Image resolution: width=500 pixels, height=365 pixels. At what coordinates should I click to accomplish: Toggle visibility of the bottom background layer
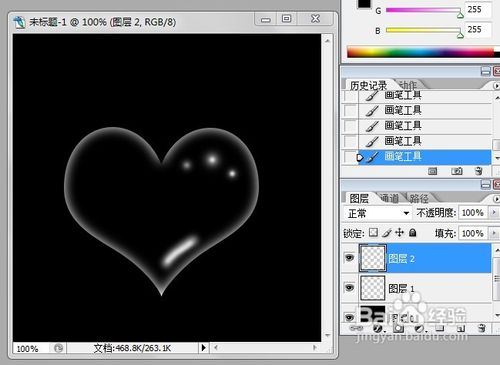(349, 317)
